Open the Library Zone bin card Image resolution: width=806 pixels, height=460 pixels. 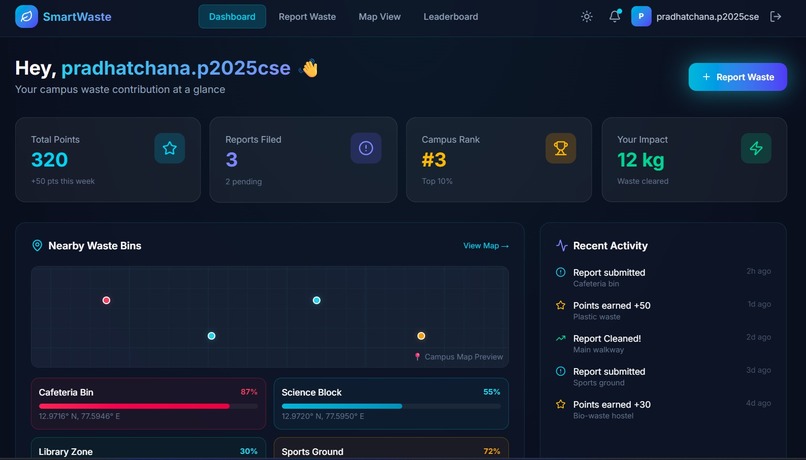tap(149, 448)
